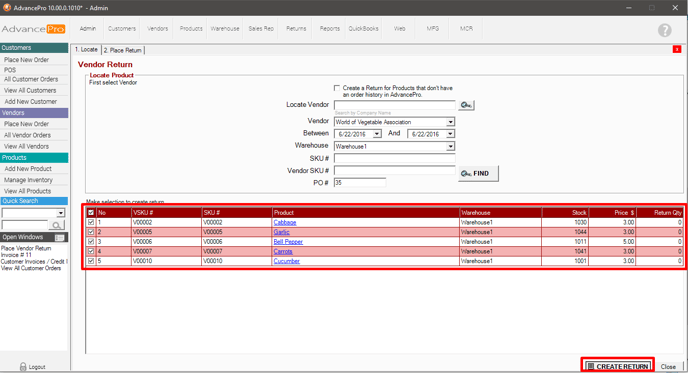
Task: Click View All Vendors in sidebar
Action: (x=26, y=146)
